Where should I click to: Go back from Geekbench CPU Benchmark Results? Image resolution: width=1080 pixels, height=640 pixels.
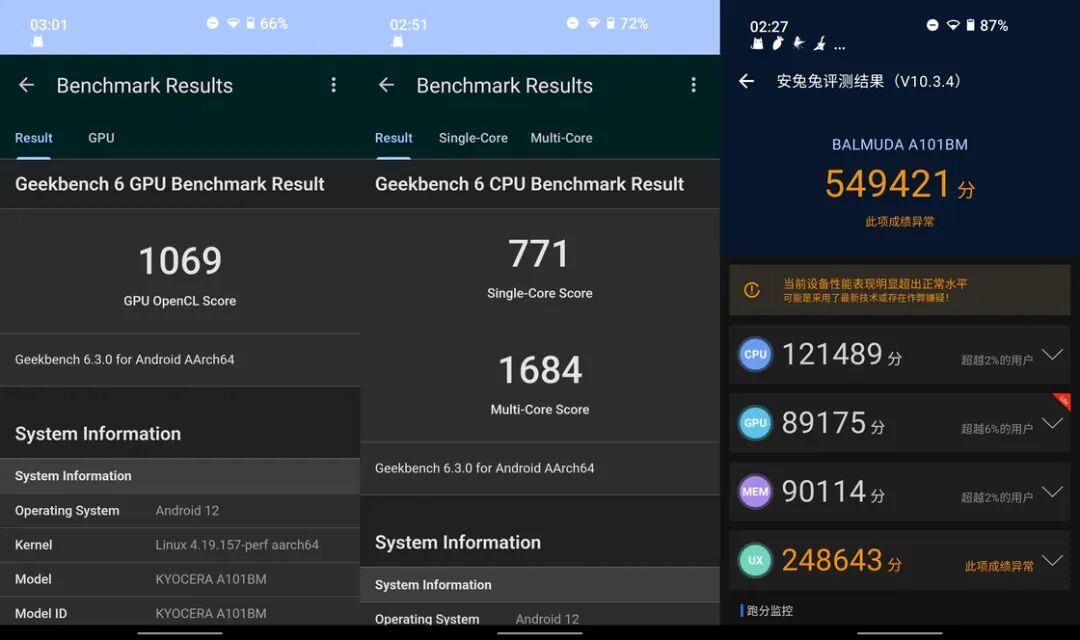[x=386, y=85]
